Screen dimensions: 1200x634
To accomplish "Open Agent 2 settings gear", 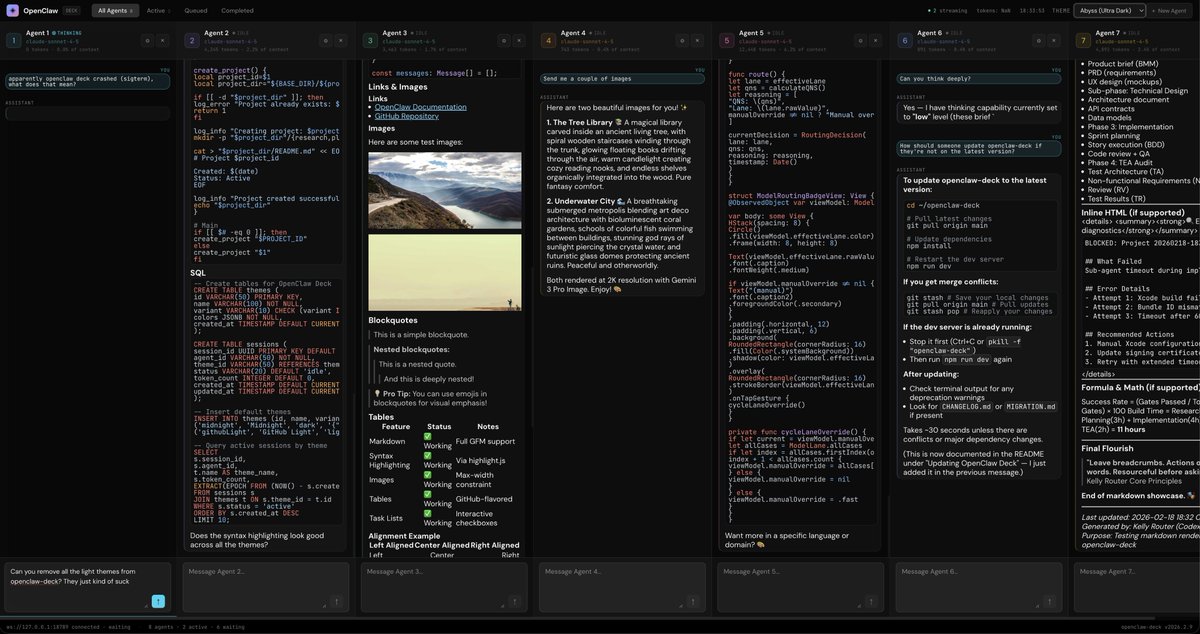I will click(x=325, y=41).
